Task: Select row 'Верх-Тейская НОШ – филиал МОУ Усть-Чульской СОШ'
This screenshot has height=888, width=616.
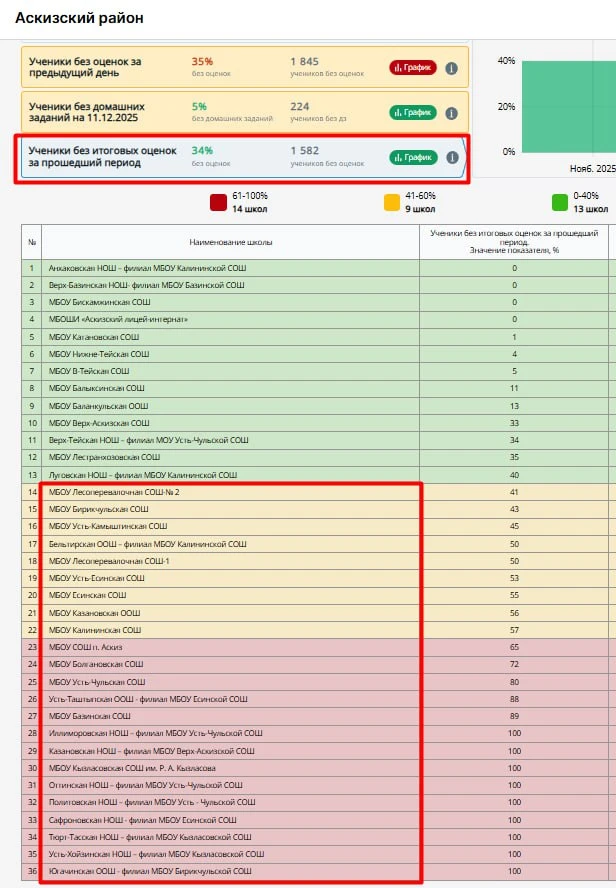Action: coord(315,440)
